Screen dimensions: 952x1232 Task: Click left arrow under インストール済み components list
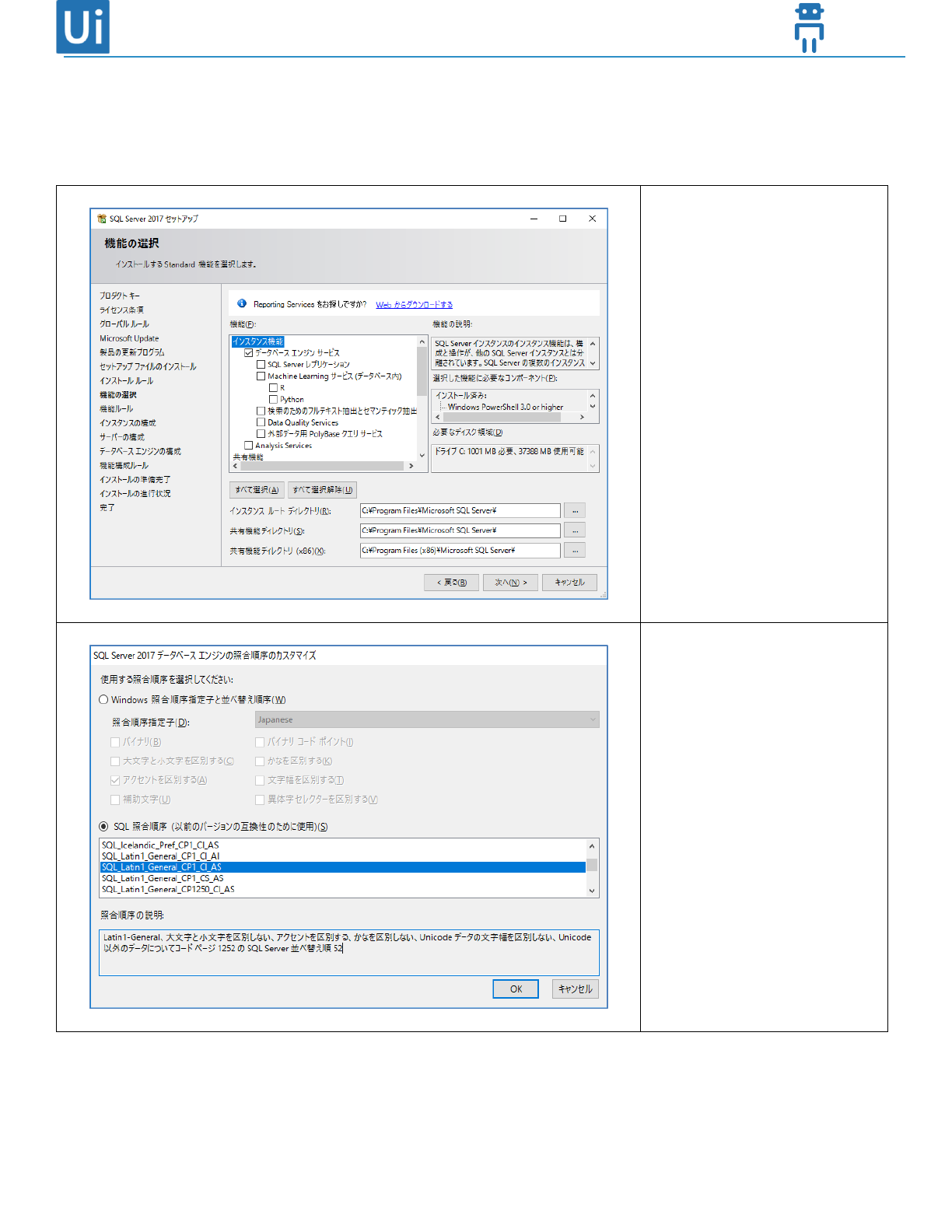tap(437, 417)
